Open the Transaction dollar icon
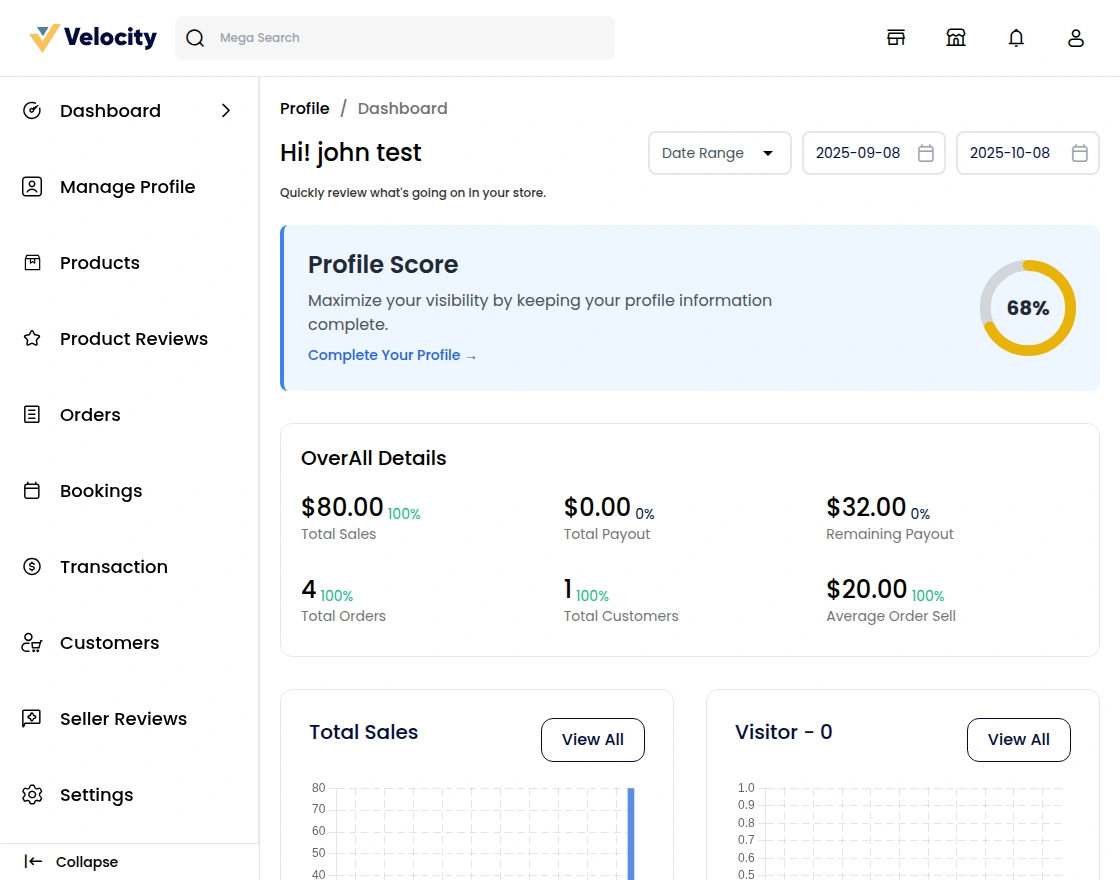This screenshot has width=1120, height=880. [31, 566]
